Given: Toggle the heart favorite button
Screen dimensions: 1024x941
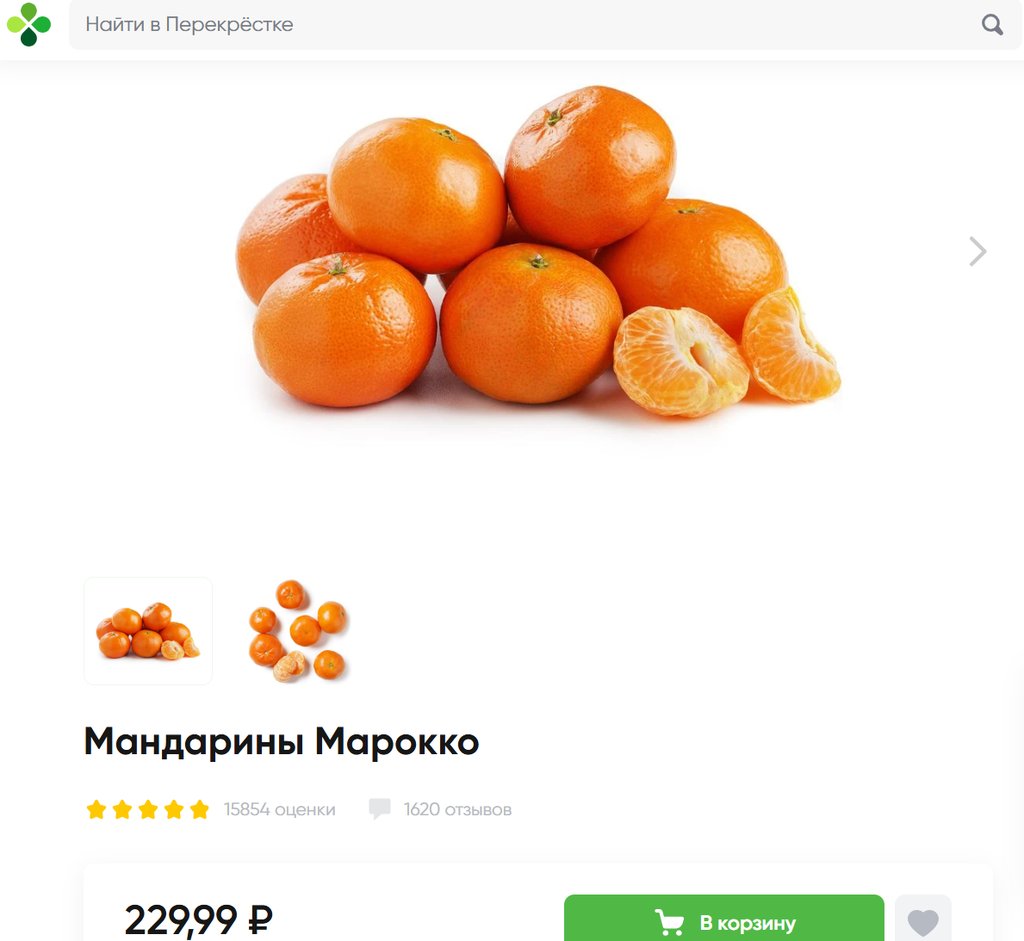Looking at the screenshot, I should click(x=923, y=919).
